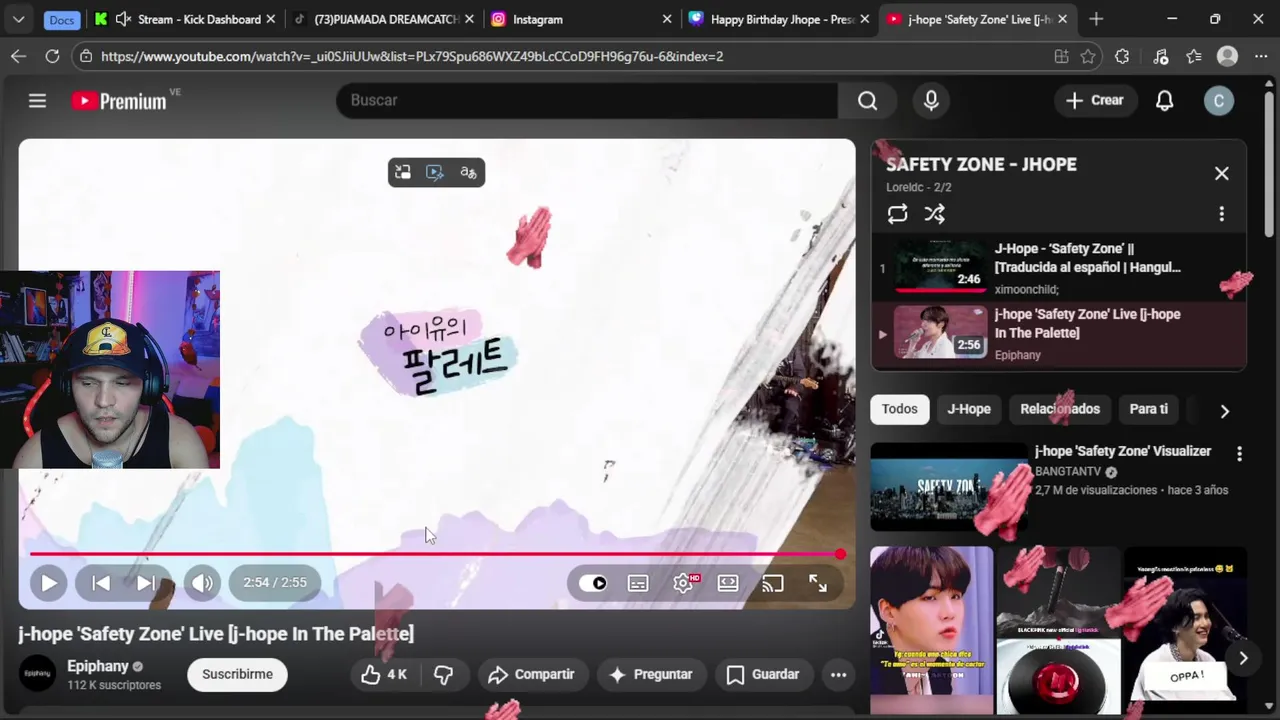Play the video

[49, 583]
